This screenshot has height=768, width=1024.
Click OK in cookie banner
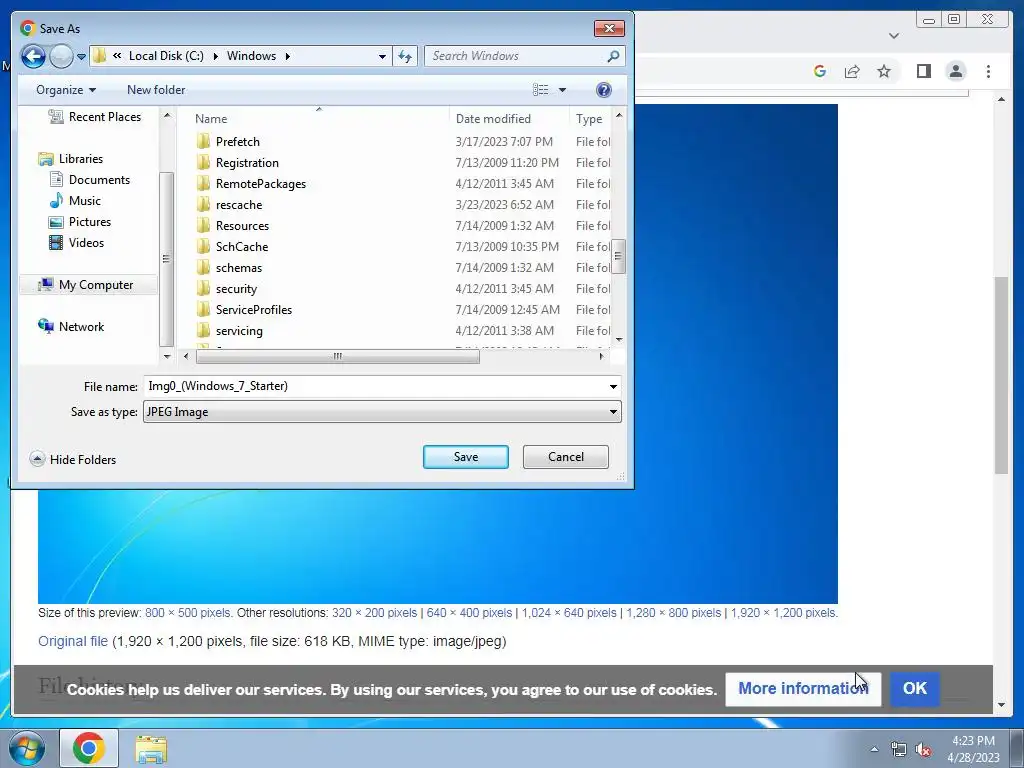click(915, 689)
